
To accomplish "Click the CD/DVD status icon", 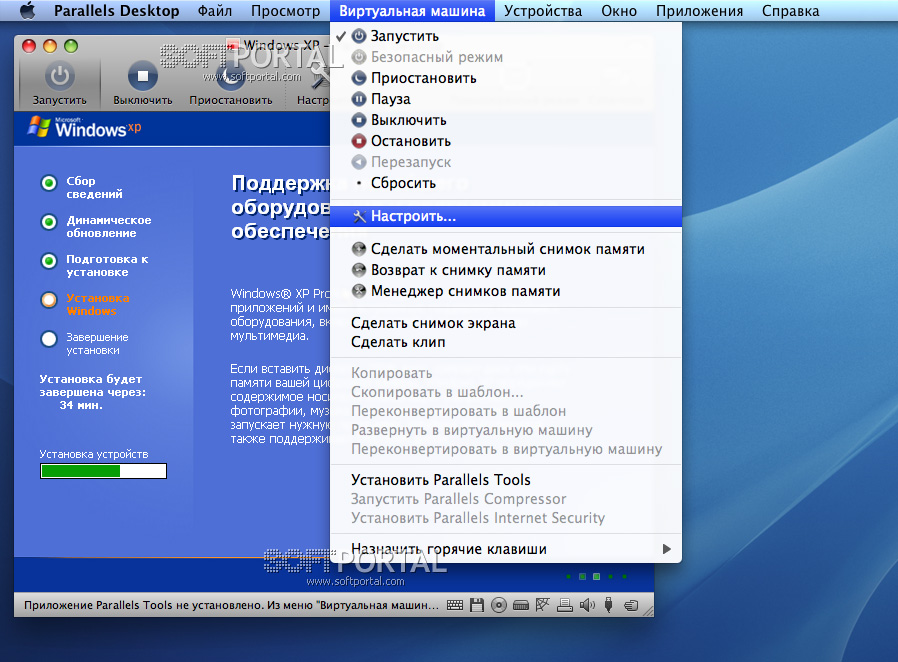I will pos(499,605).
